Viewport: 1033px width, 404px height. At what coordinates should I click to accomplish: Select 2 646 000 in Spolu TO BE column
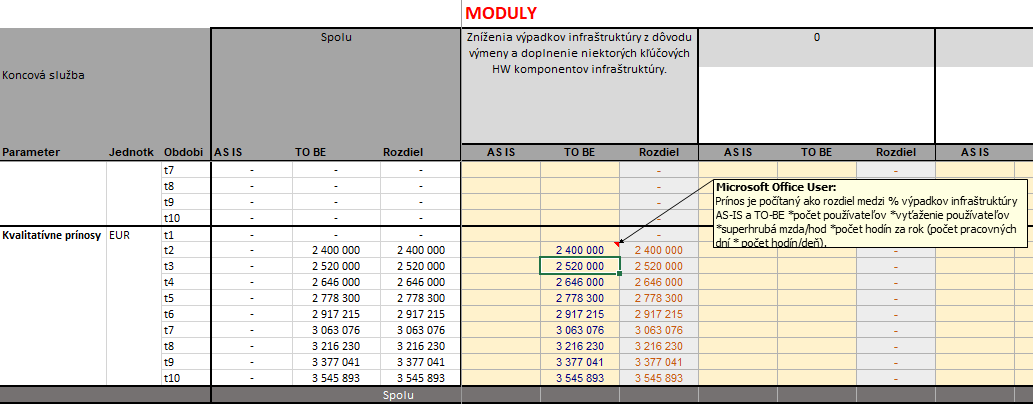336,282
